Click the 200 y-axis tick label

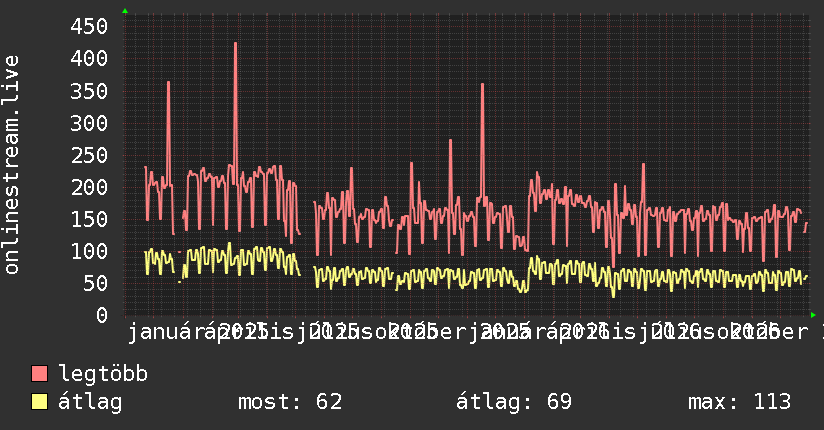coord(89,187)
